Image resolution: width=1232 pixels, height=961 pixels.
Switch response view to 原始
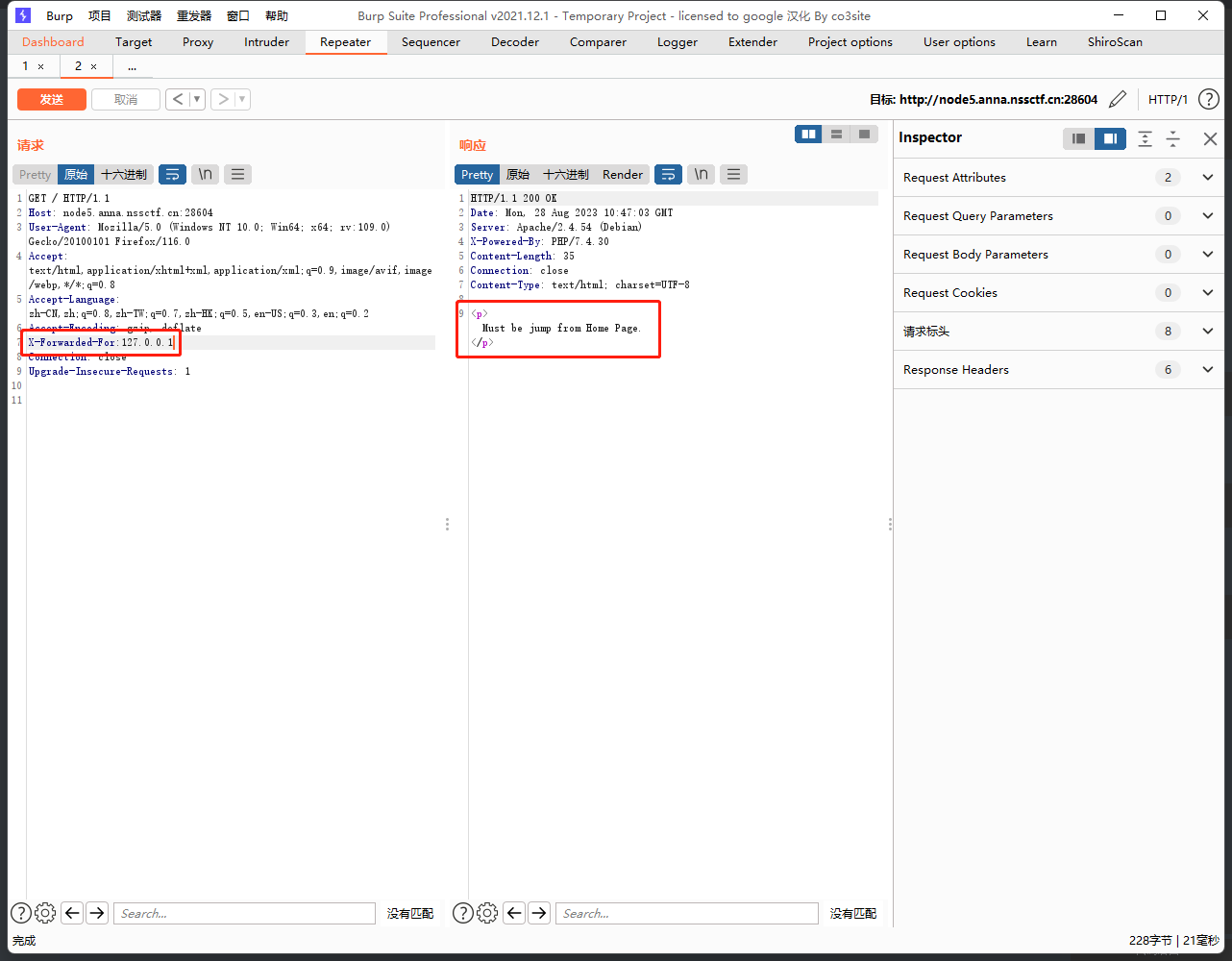coord(518,174)
